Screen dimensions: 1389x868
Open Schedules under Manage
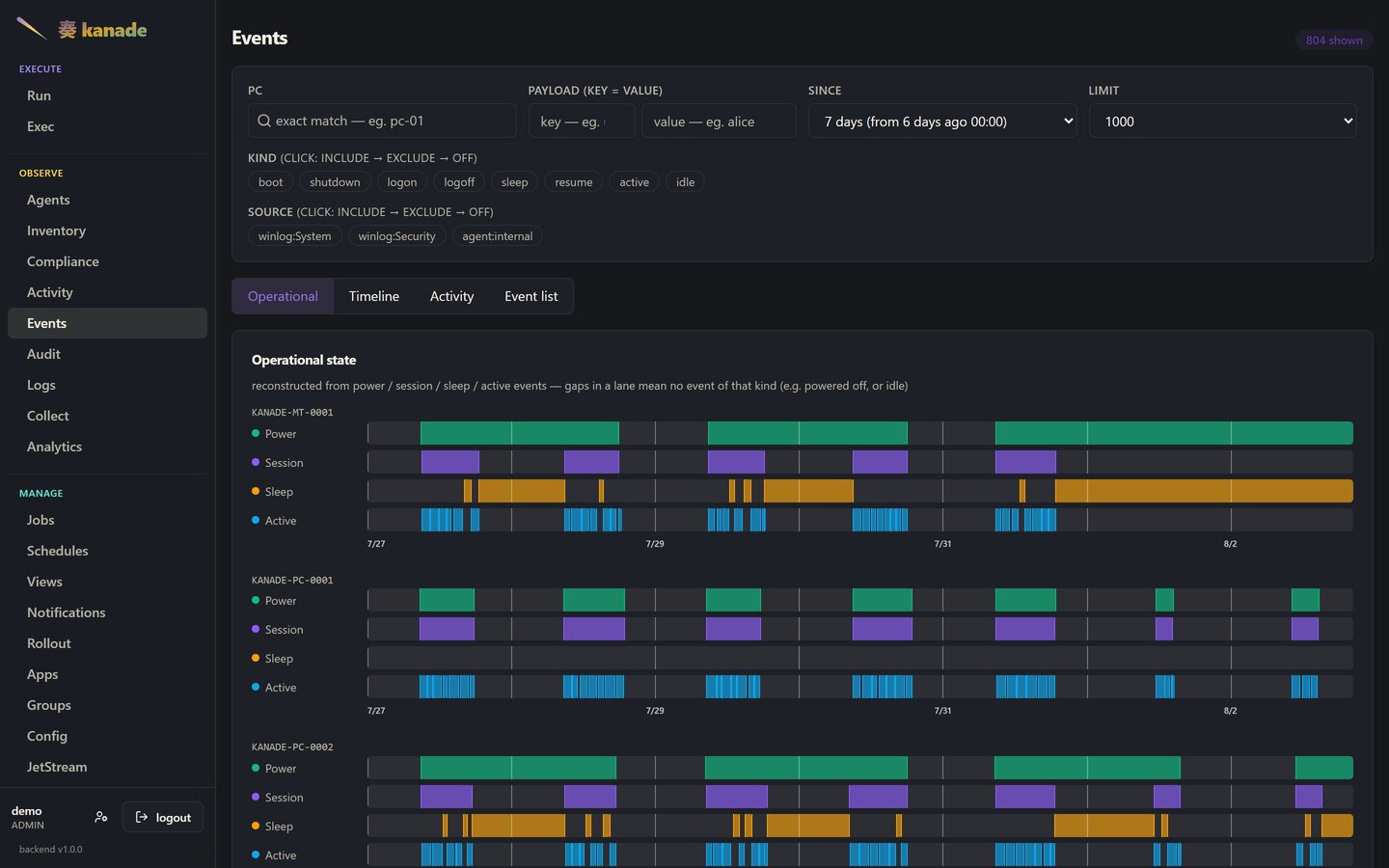click(x=107, y=551)
